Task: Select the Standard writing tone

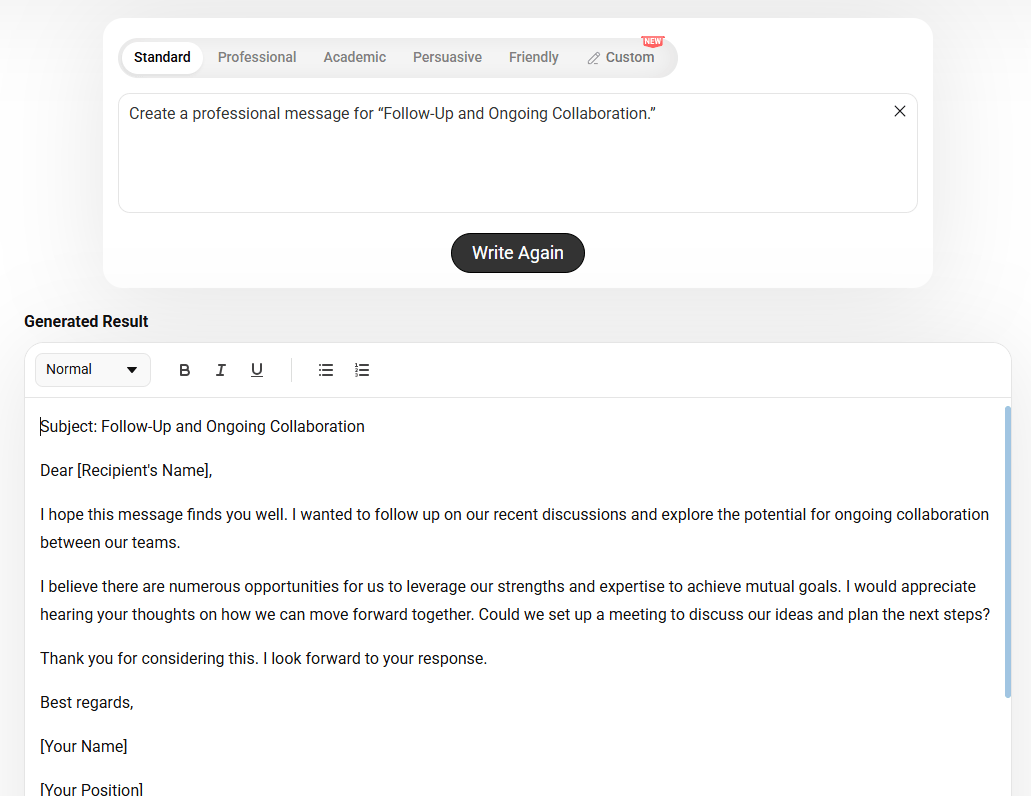Action: click(162, 57)
